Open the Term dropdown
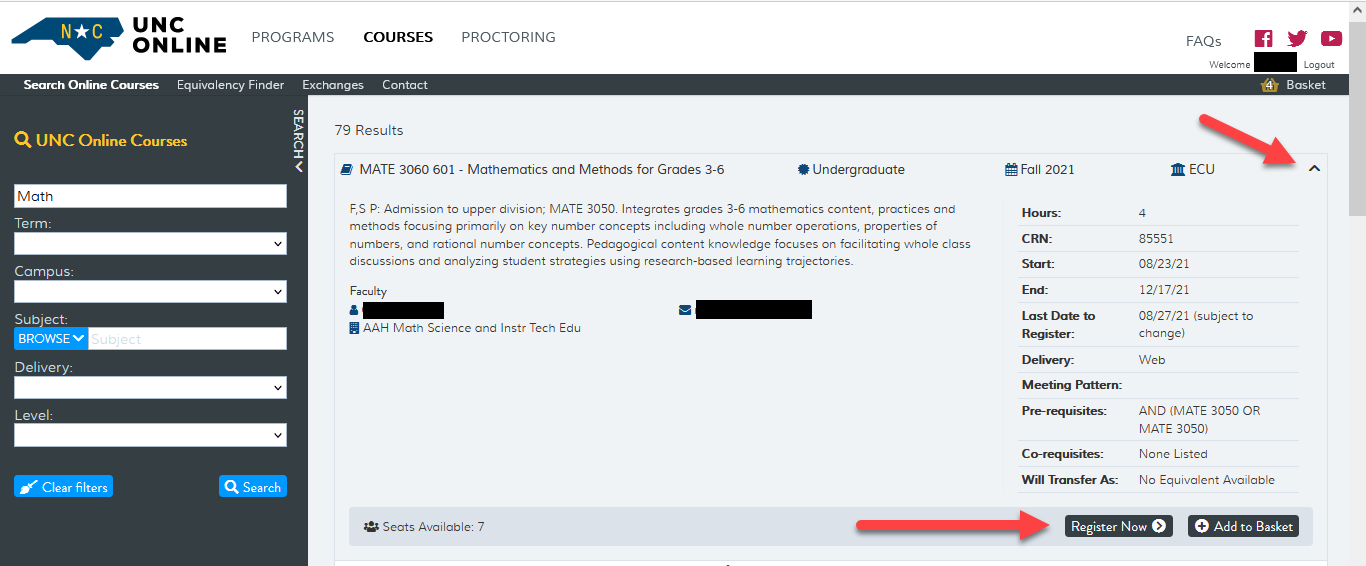Viewport: 1366px width, 566px height. point(150,244)
